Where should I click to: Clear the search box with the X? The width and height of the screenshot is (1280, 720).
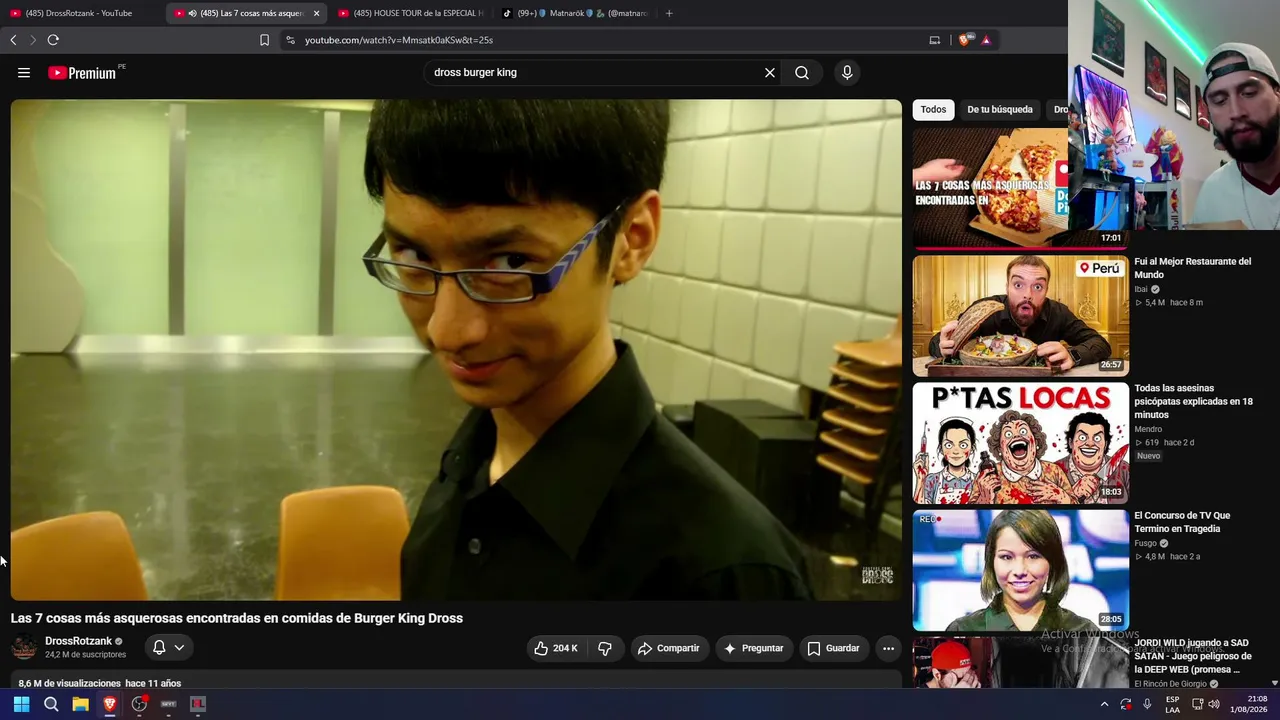point(770,72)
